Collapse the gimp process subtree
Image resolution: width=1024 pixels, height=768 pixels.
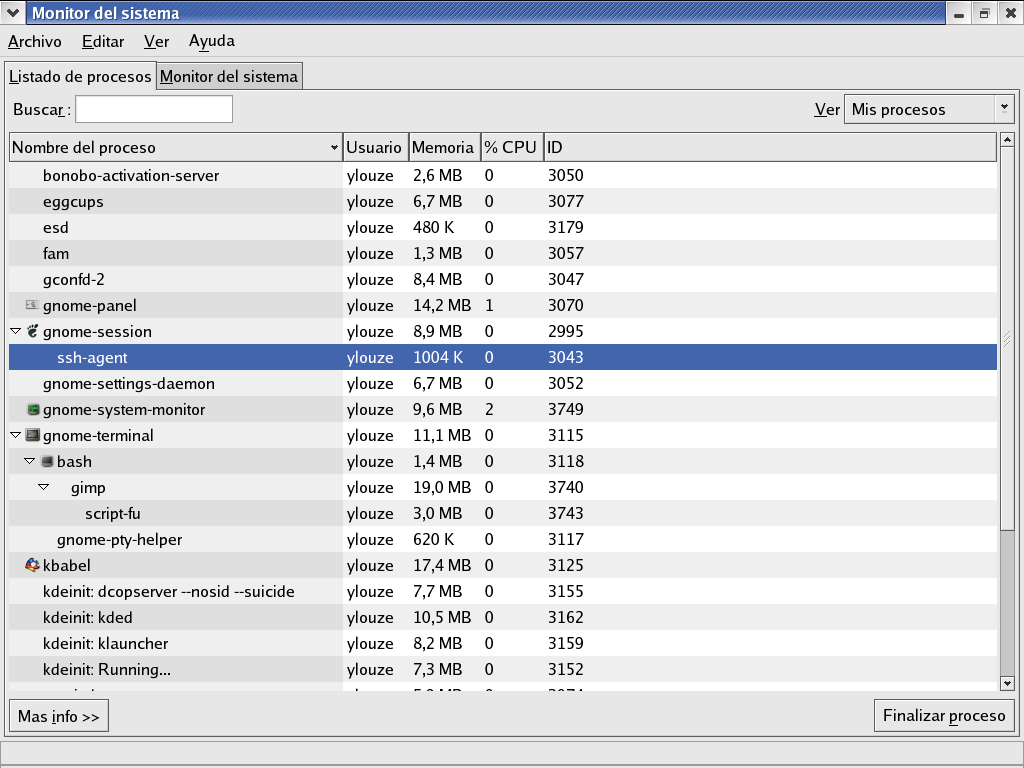pyautogui.click(x=44, y=487)
